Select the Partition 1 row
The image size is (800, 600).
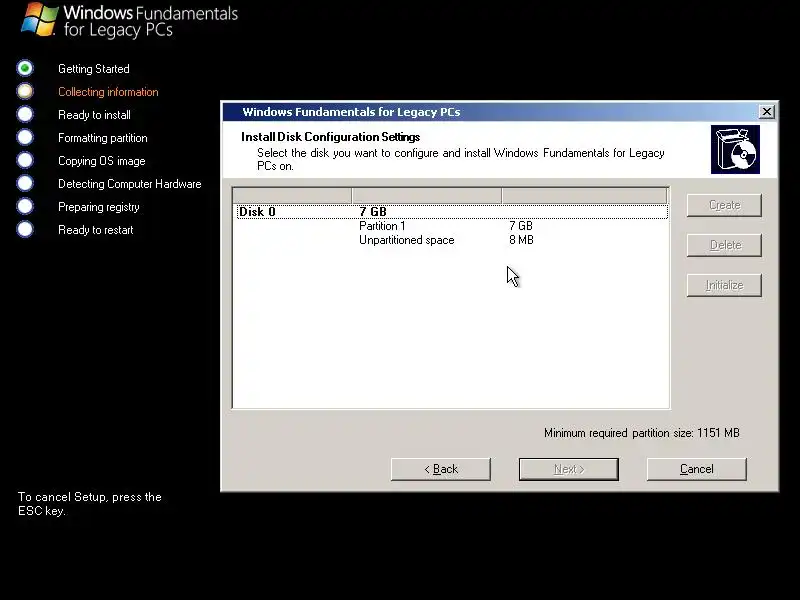click(x=452, y=226)
